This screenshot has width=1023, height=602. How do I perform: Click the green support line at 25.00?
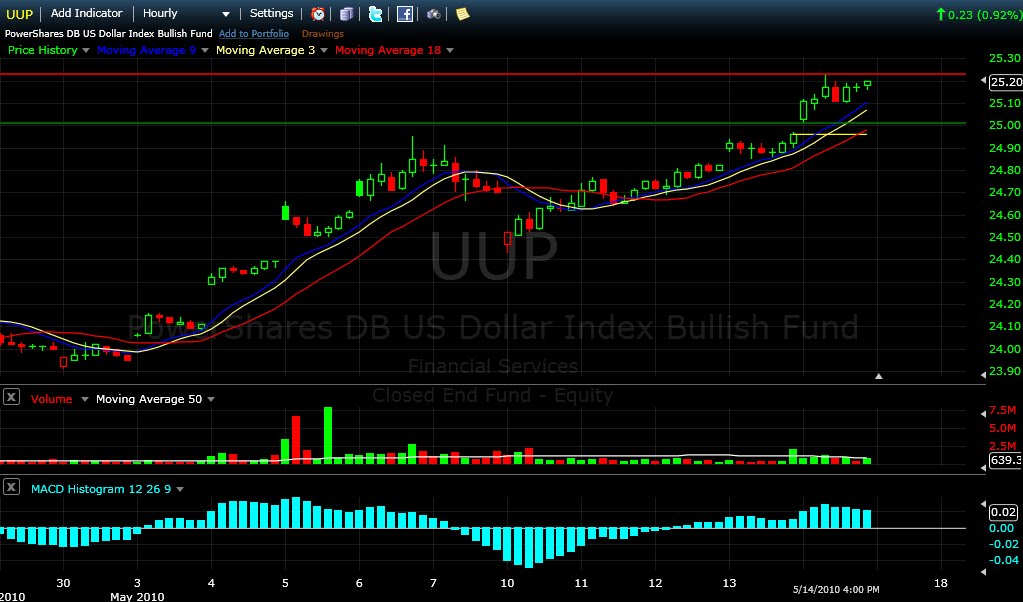pyautogui.click(x=483, y=123)
